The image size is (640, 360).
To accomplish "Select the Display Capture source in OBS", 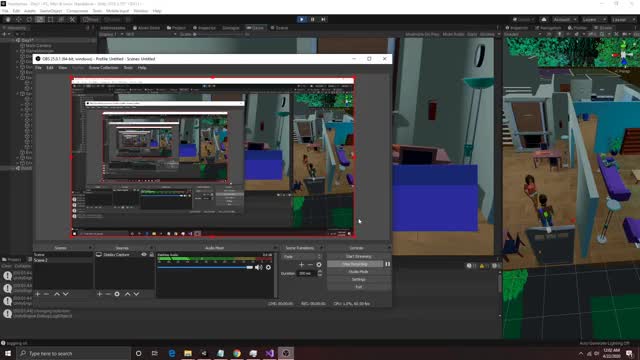I will (117, 255).
